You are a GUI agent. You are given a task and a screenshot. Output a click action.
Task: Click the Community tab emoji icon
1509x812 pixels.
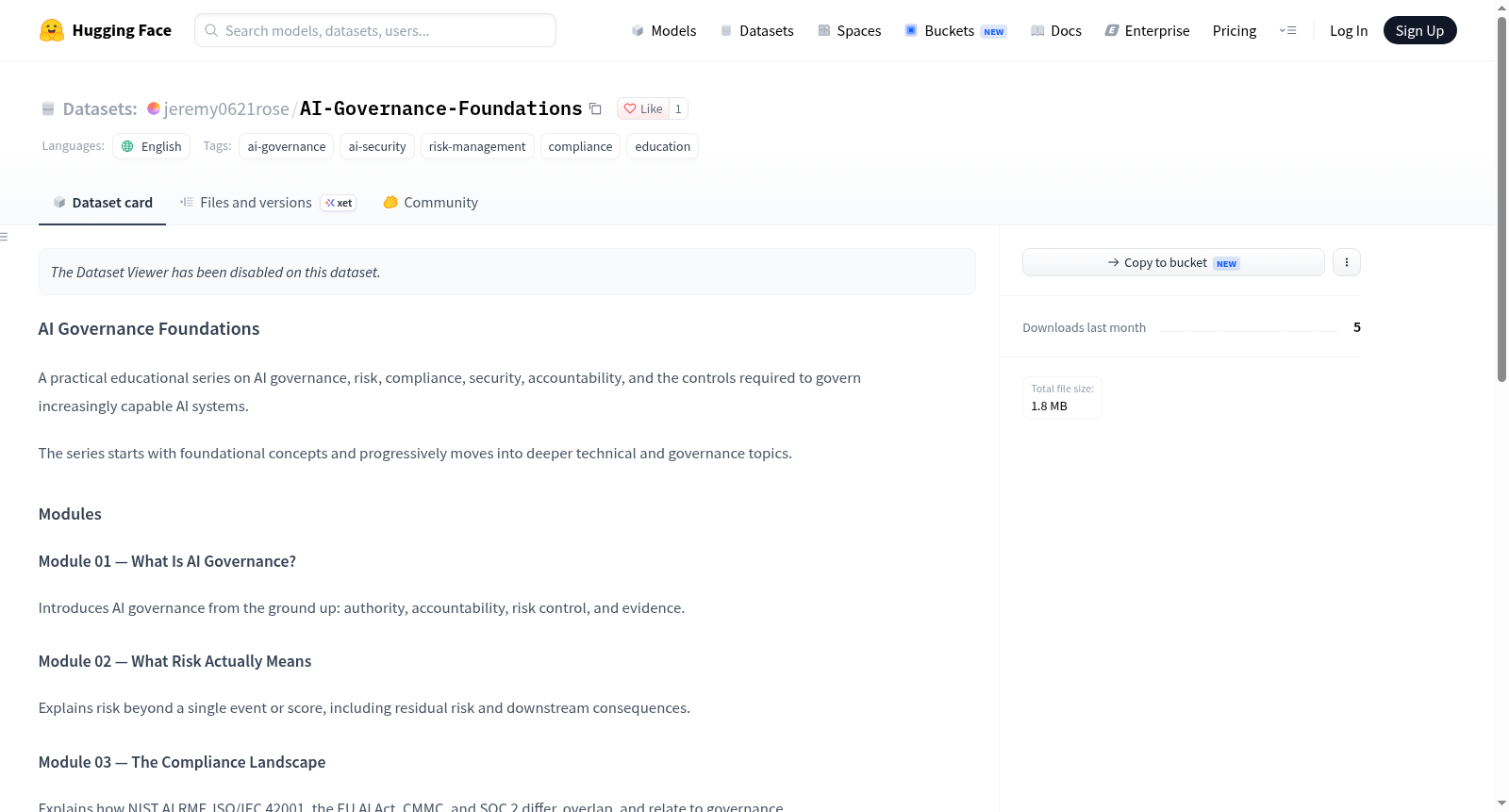[x=390, y=202]
